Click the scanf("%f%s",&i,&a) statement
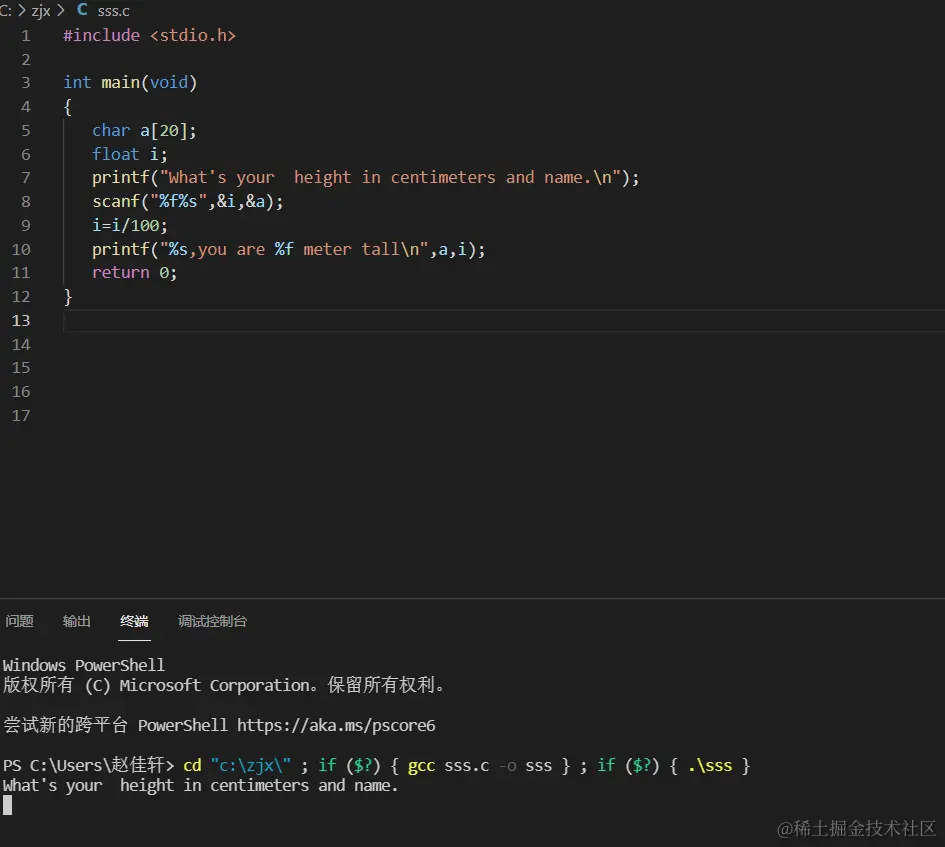 coord(187,201)
